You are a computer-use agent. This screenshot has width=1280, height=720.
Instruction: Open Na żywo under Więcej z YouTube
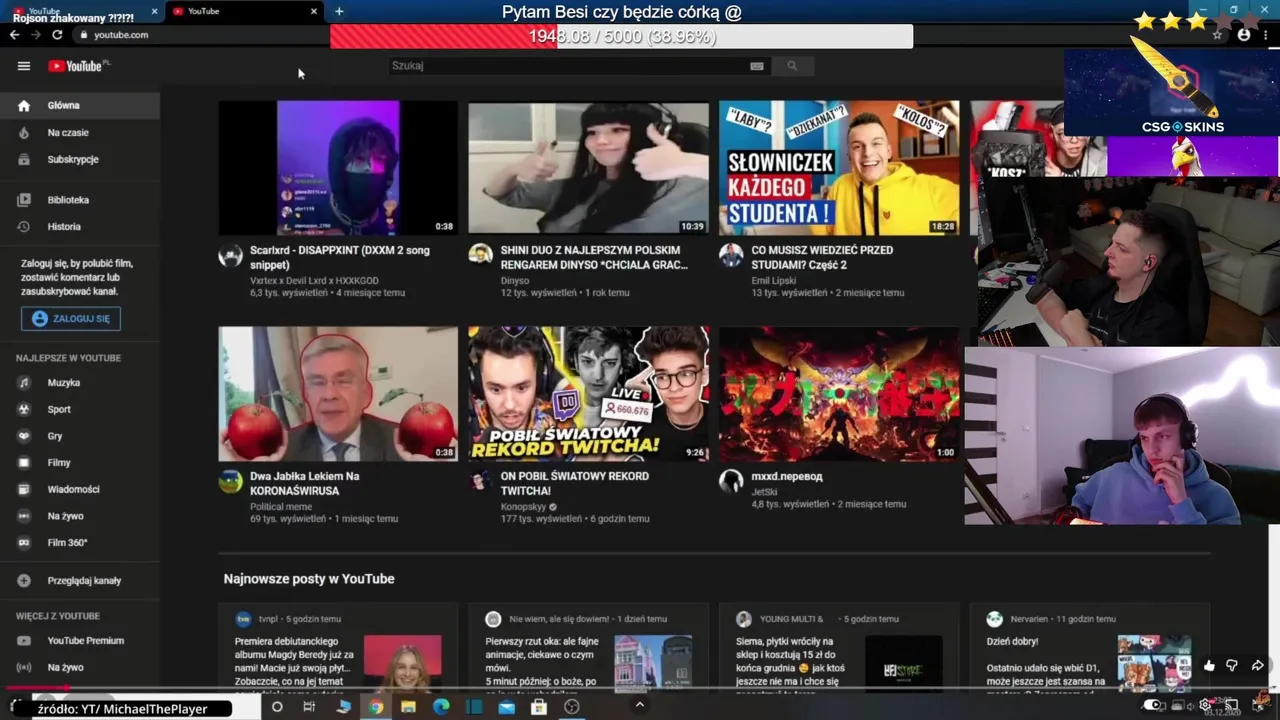pyautogui.click(x=80, y=667)
